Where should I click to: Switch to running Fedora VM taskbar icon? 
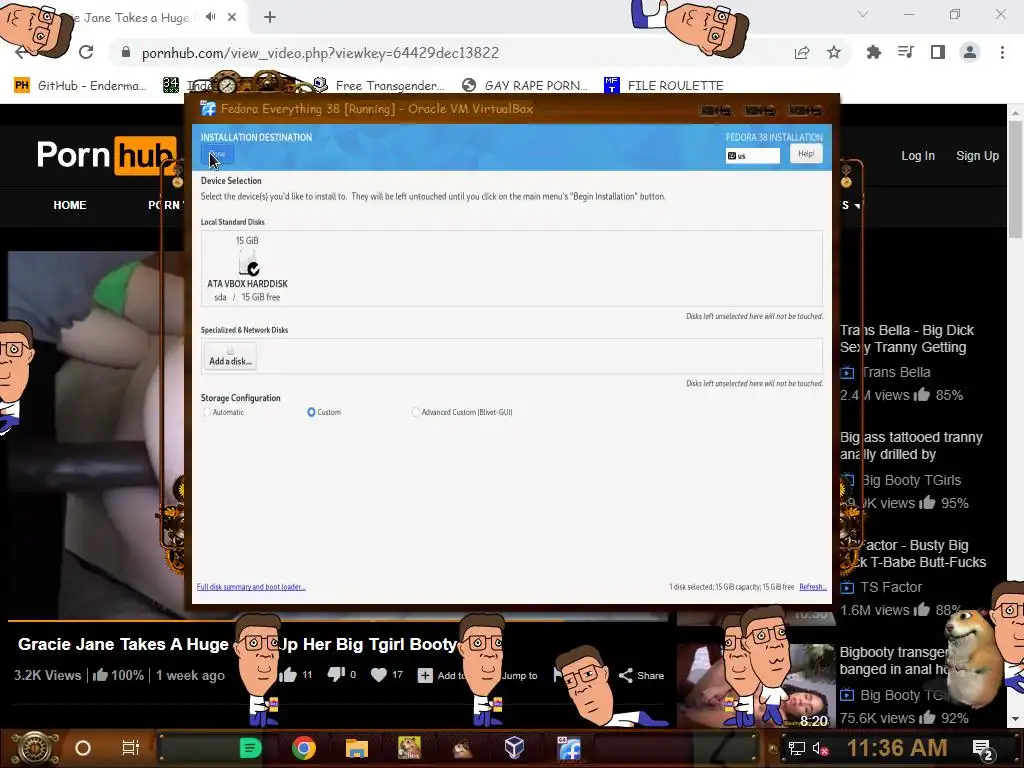tap(569, 748)
